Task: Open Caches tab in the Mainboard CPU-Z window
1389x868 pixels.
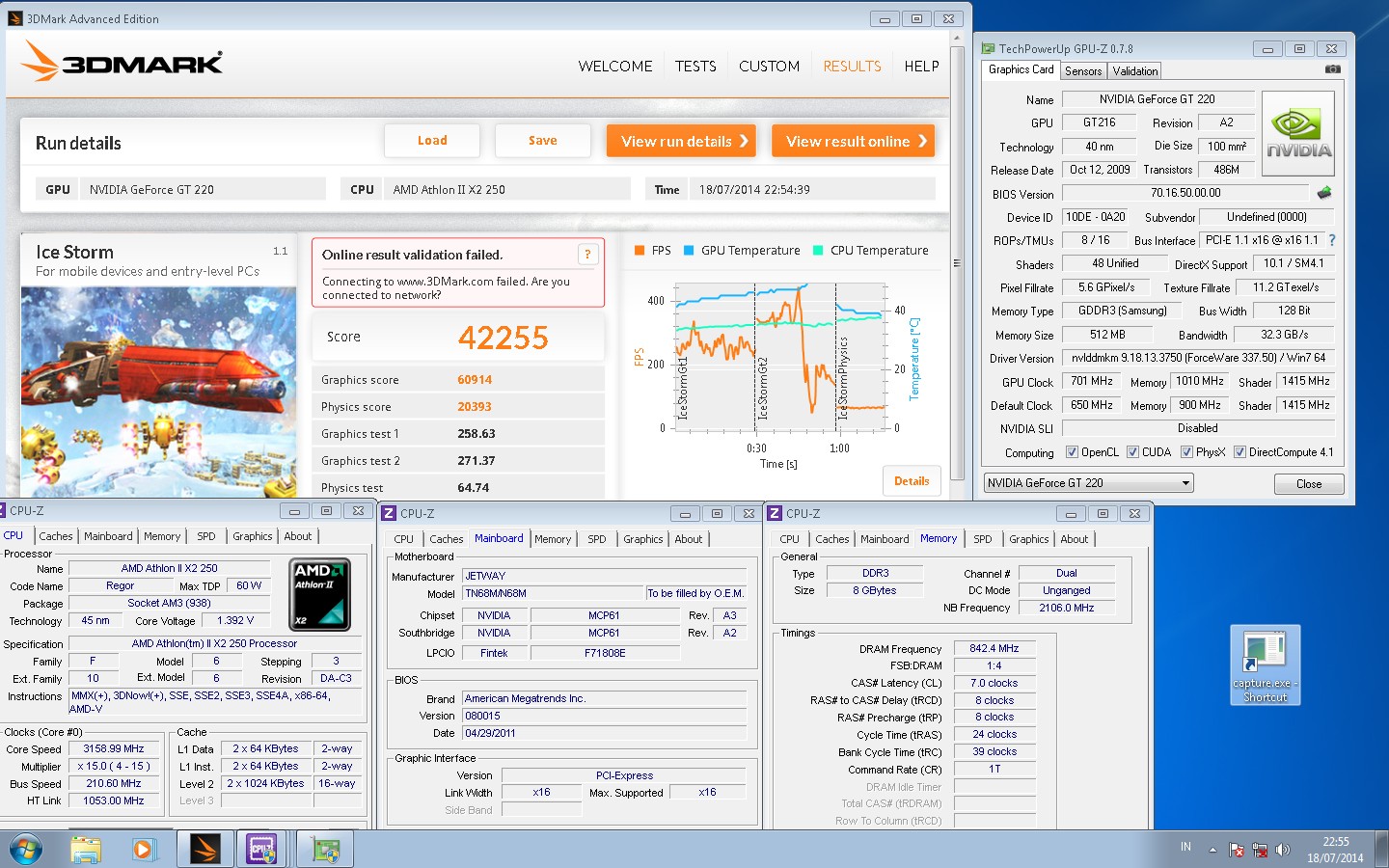Action: 446,539
